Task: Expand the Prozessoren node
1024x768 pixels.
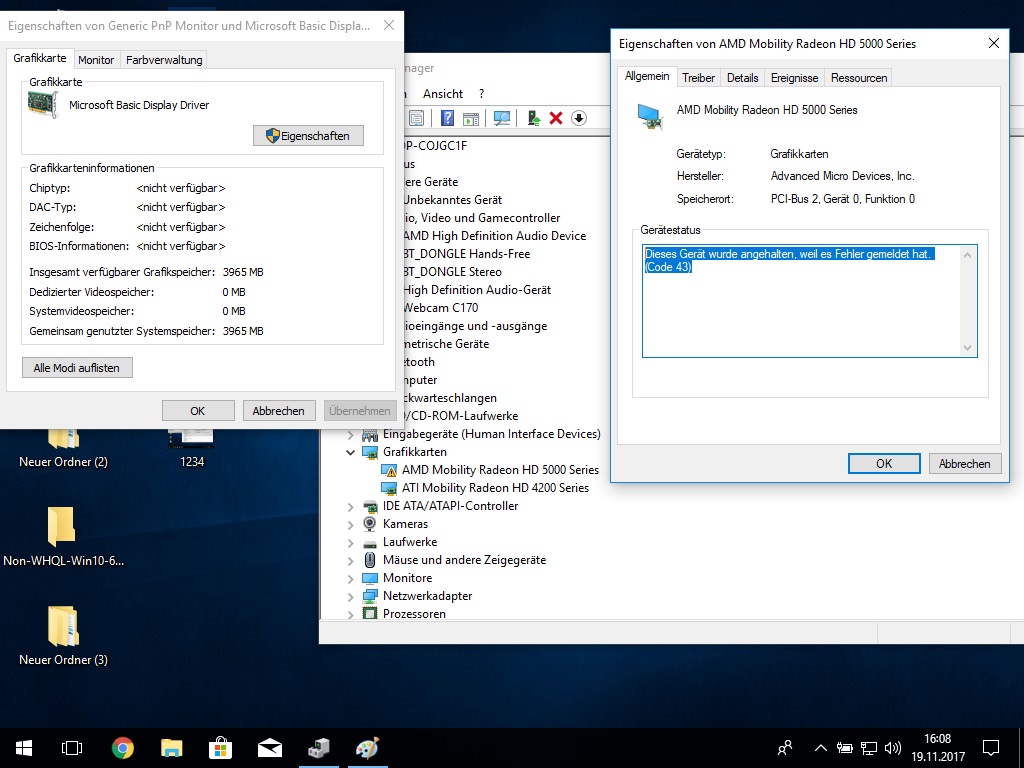Action: 351,614
